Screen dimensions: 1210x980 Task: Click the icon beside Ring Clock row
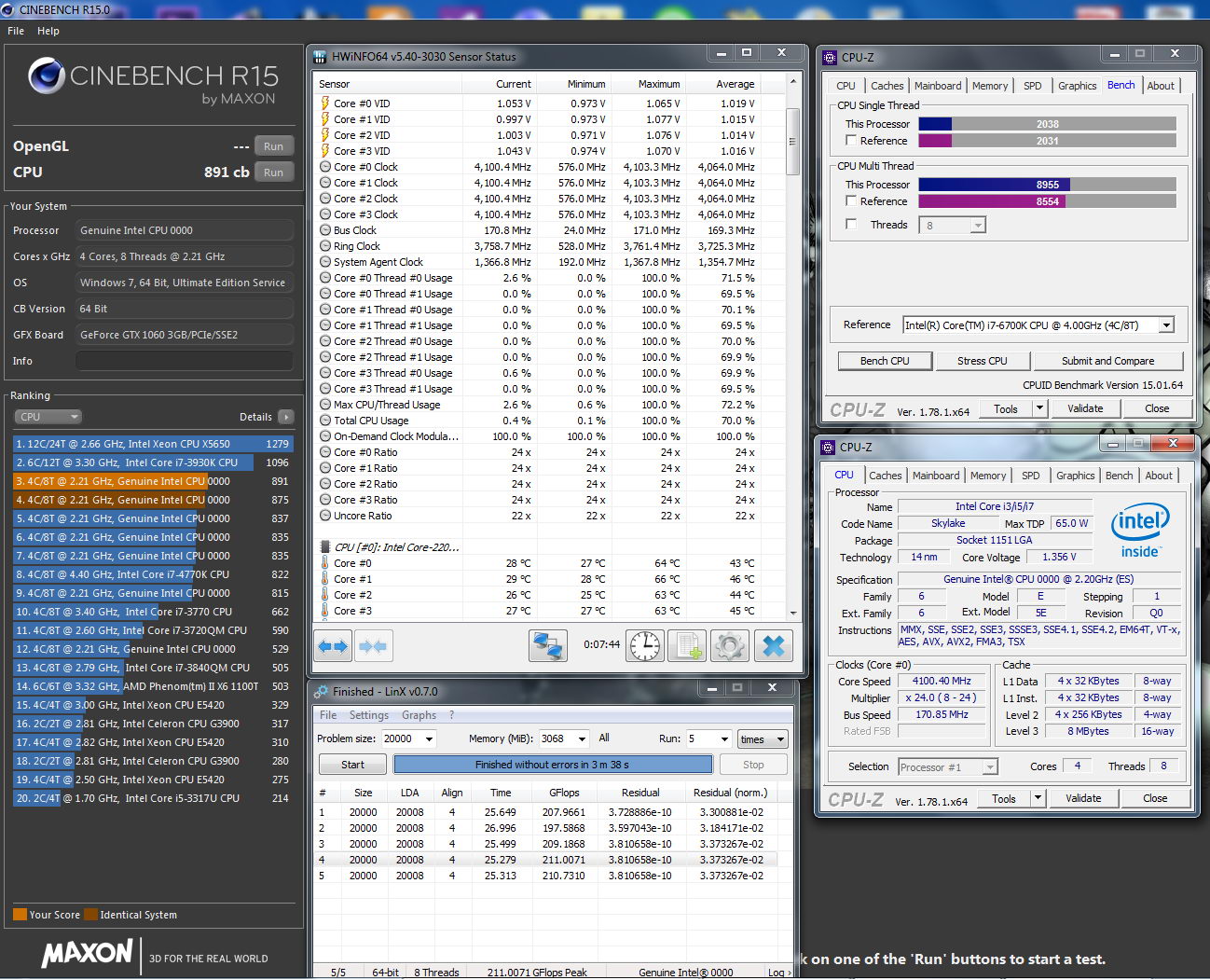[325, 246]
